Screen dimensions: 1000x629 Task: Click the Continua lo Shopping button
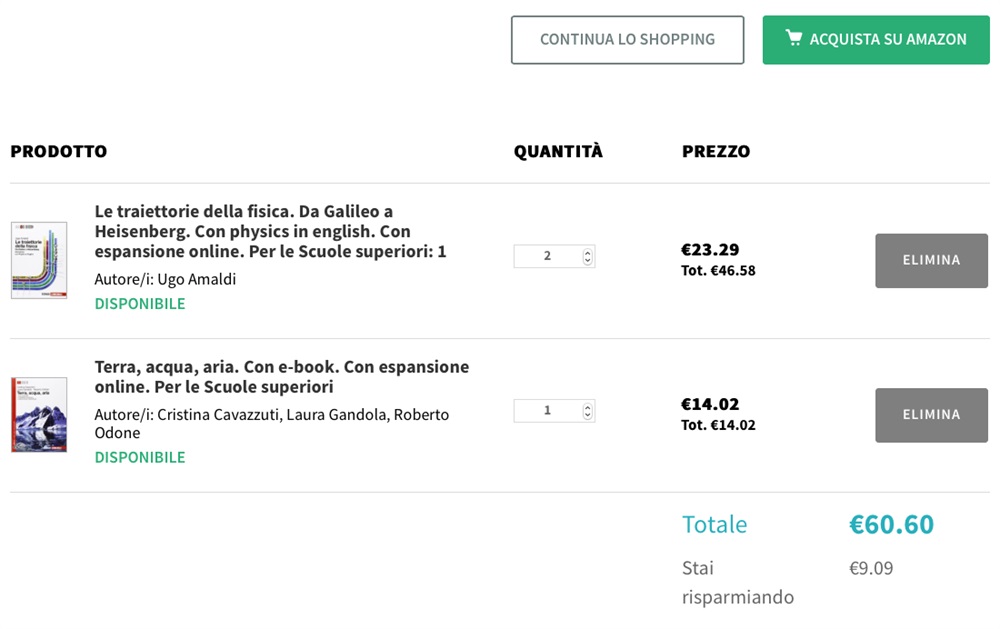point(627,40)
